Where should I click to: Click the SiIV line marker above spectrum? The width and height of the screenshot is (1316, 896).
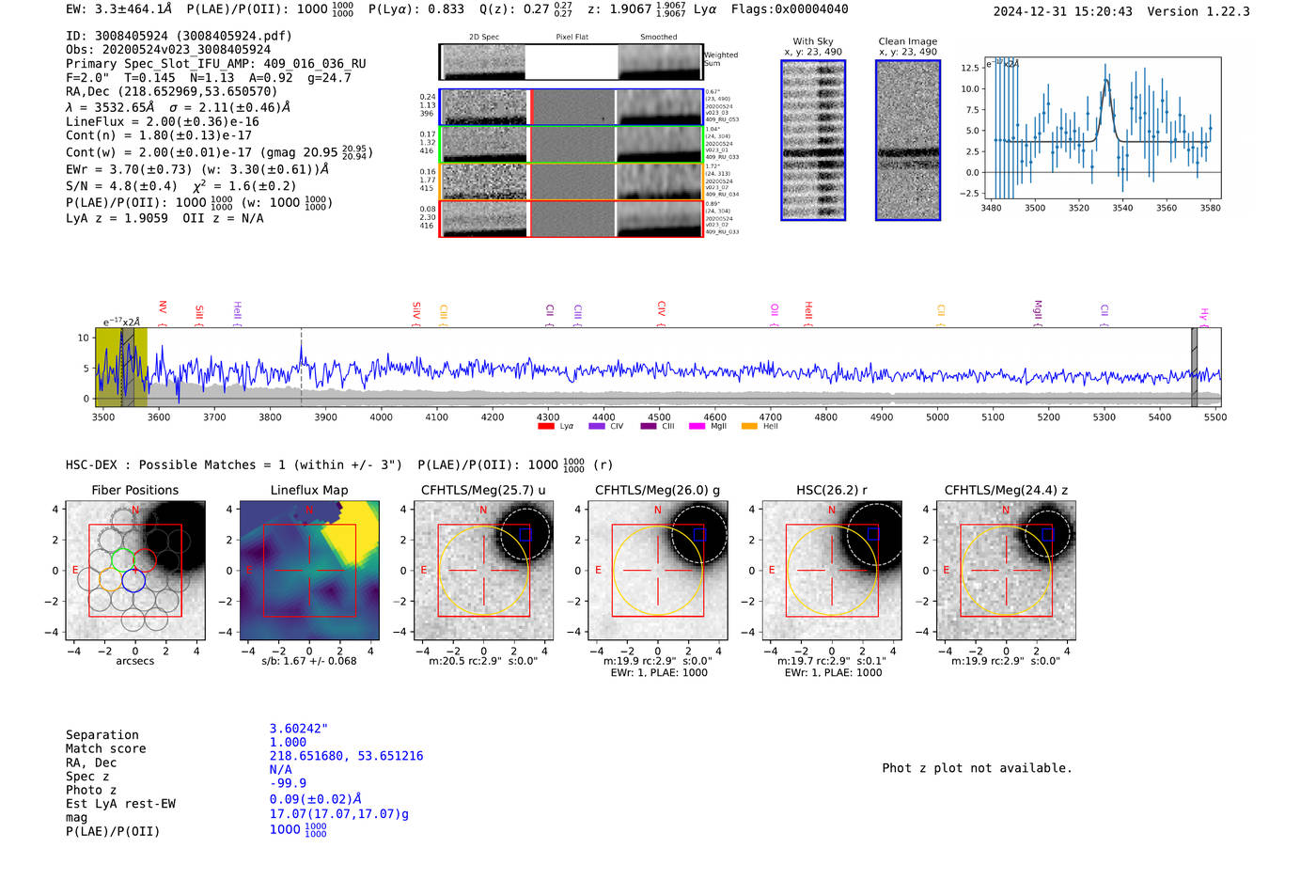pyautogui.click(x=416, y=313)
